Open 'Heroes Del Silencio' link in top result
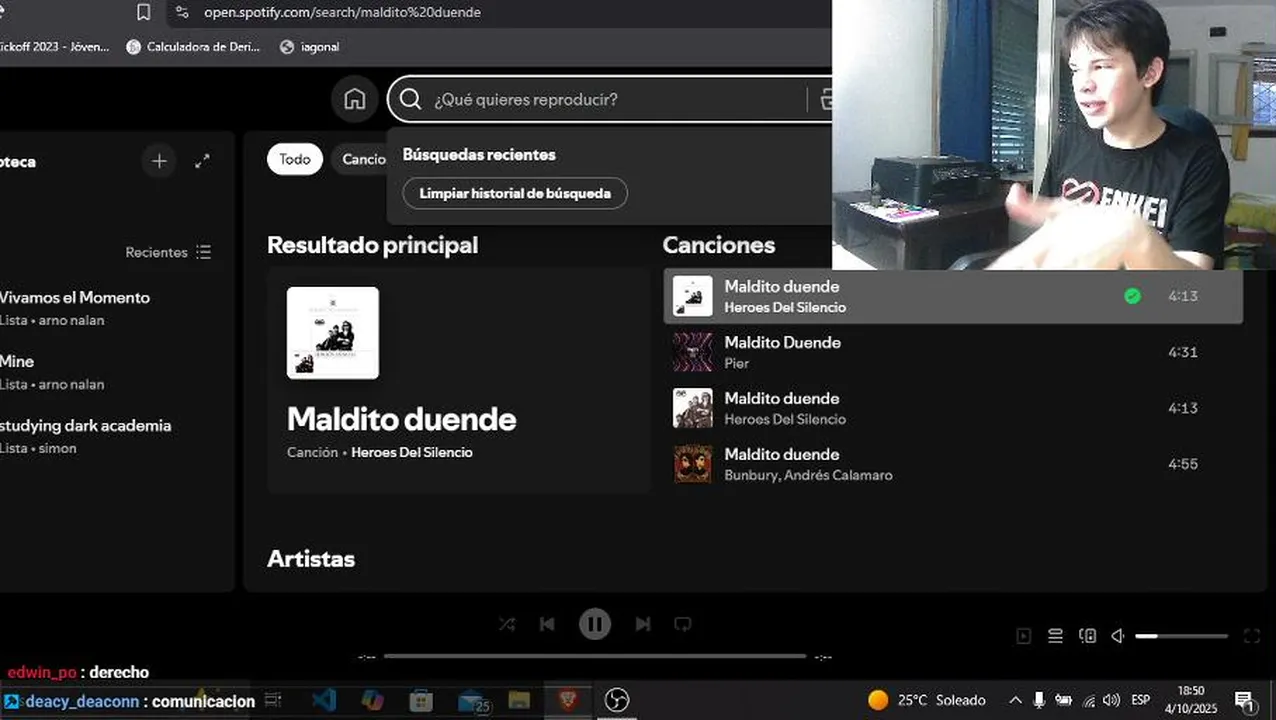This screenshot has height=720, width=1276. 412,452
